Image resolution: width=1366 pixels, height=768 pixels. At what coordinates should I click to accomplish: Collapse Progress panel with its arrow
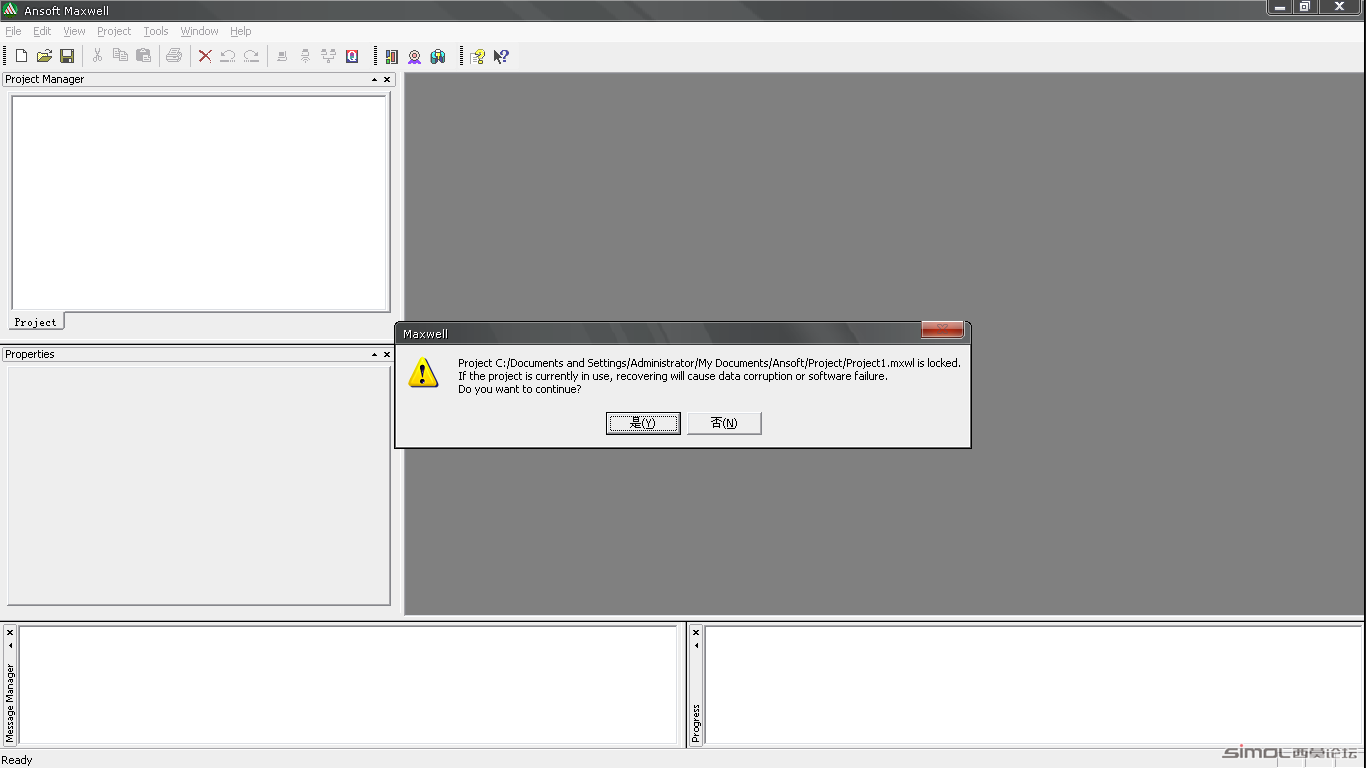pyautogui.click(x=696, y=645)
